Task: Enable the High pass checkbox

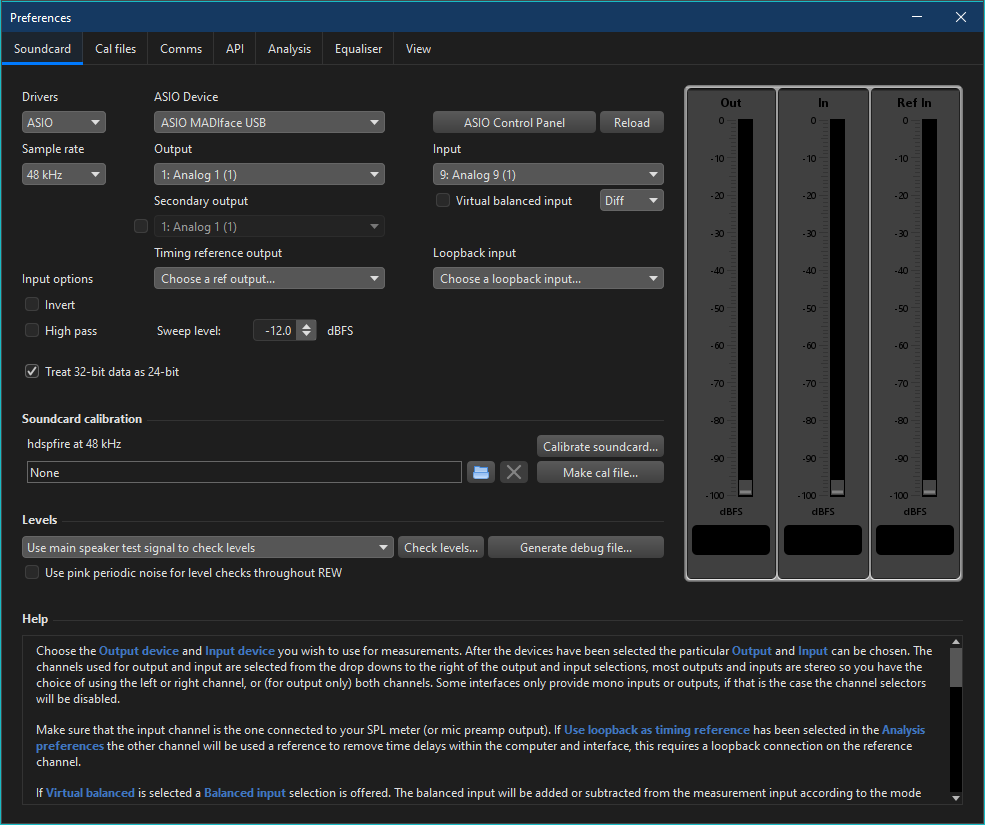Action: 33,331
